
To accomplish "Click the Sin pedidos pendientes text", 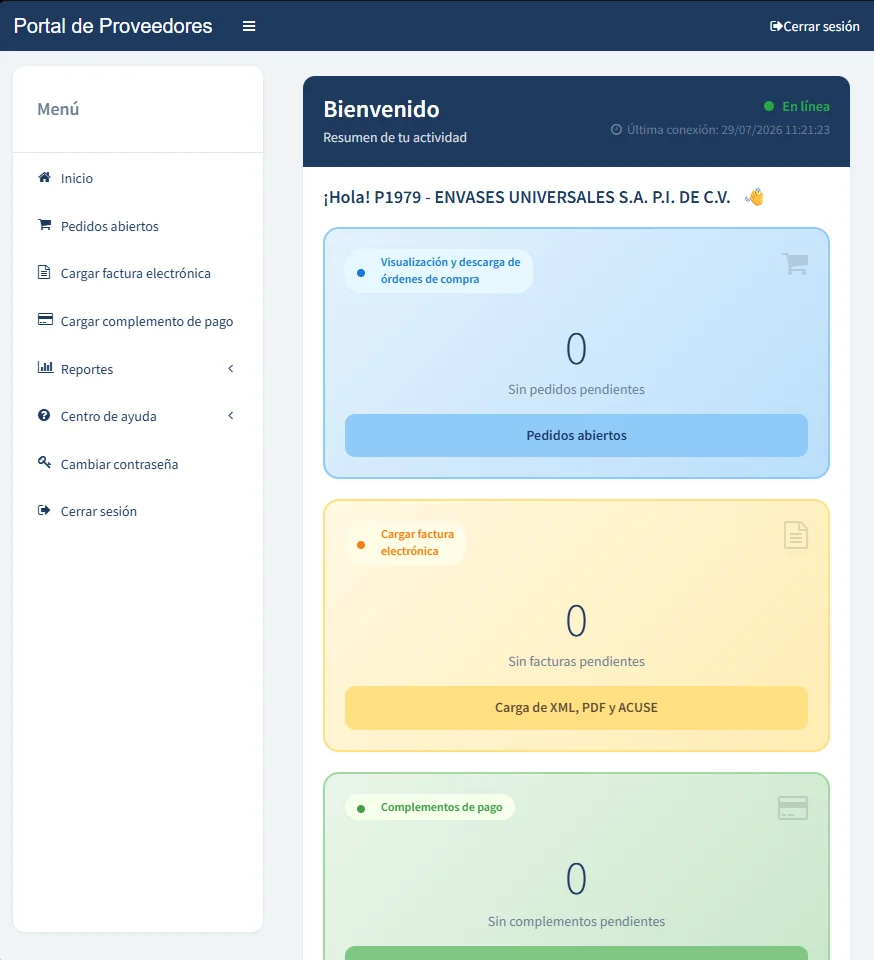I will 576,389.
